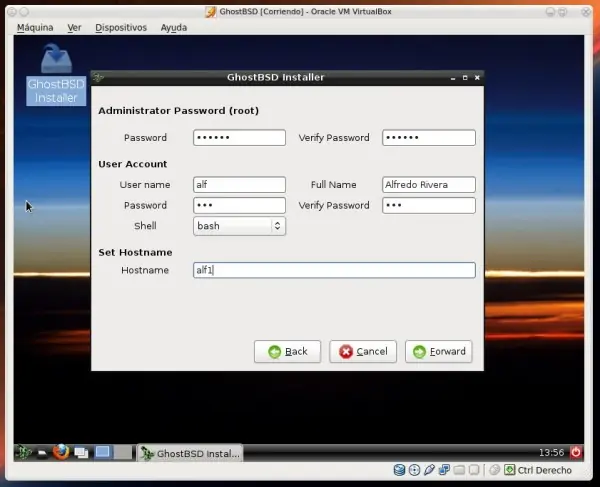Image resolution: width=600 pixels, height=487 pixels.
Task: Click the root Verify Password field
Action: click(429, 138)
